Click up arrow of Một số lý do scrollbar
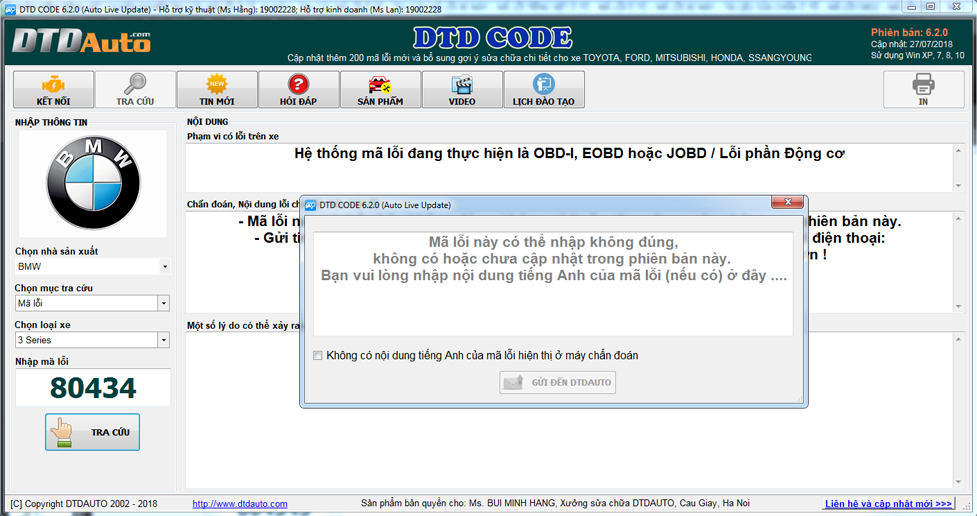The image size is (977, 516). tap(958, 339)
